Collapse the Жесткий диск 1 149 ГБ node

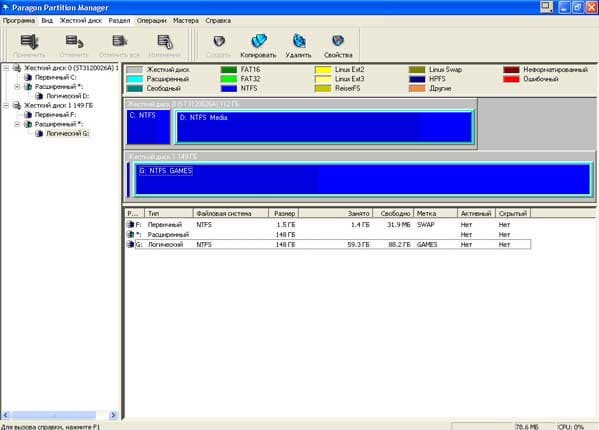tap(6, 105)
